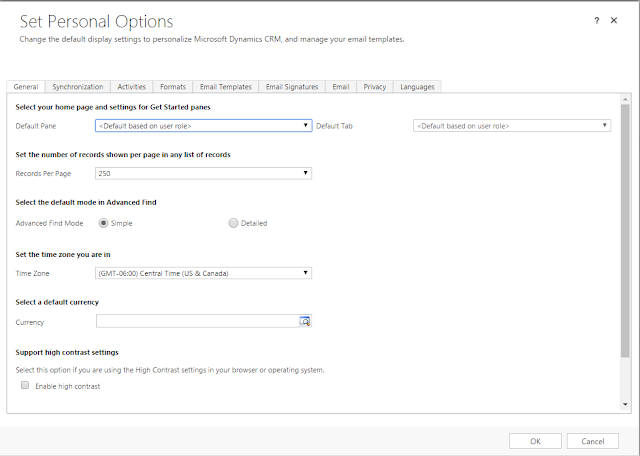Click the 'Set the time zone you are in' heading
This screenshot has height=456, width=640.
pos(63,254)
